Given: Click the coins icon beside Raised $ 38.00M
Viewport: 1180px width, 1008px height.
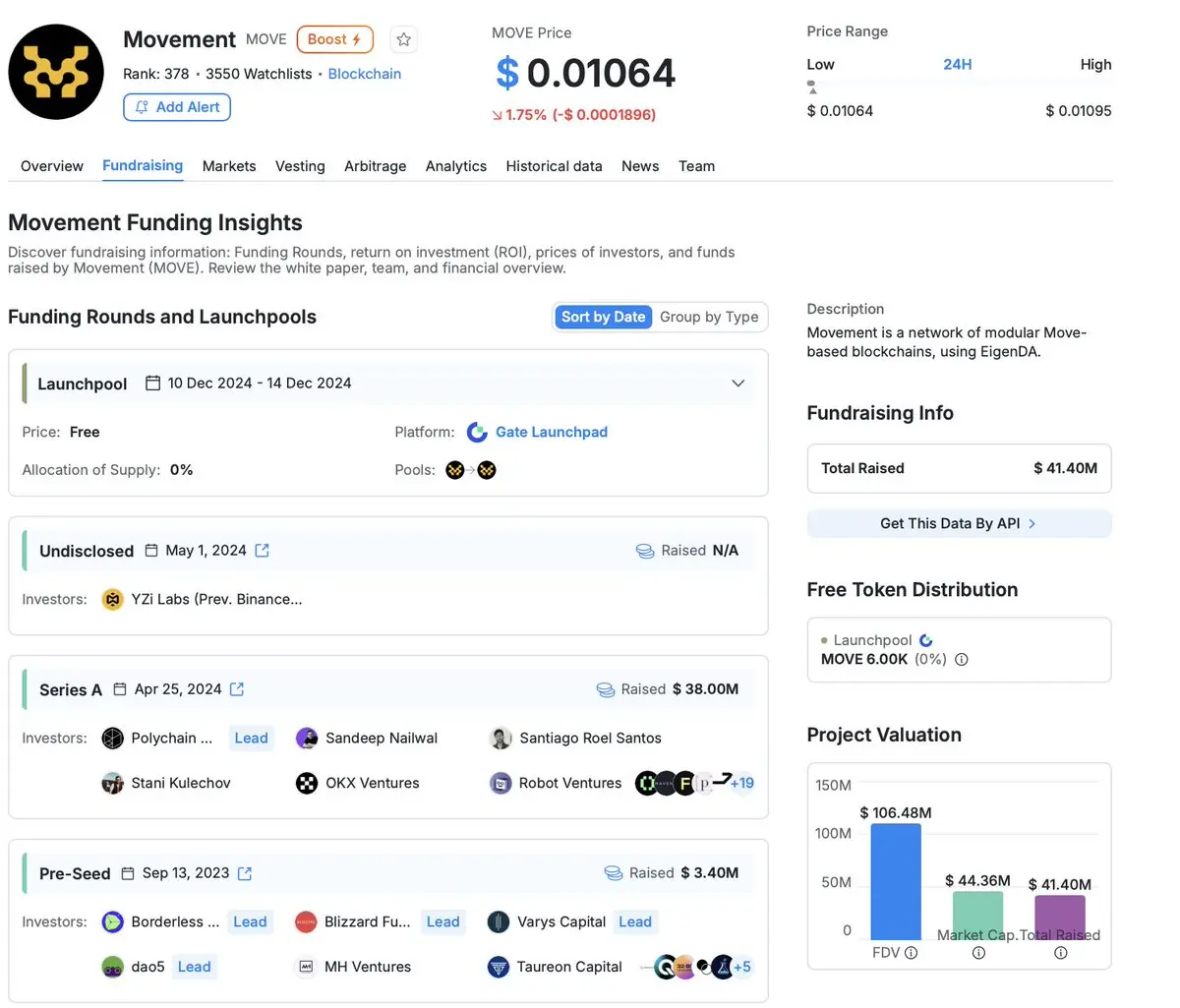Looking at the screenshot, I should [606, 689].
